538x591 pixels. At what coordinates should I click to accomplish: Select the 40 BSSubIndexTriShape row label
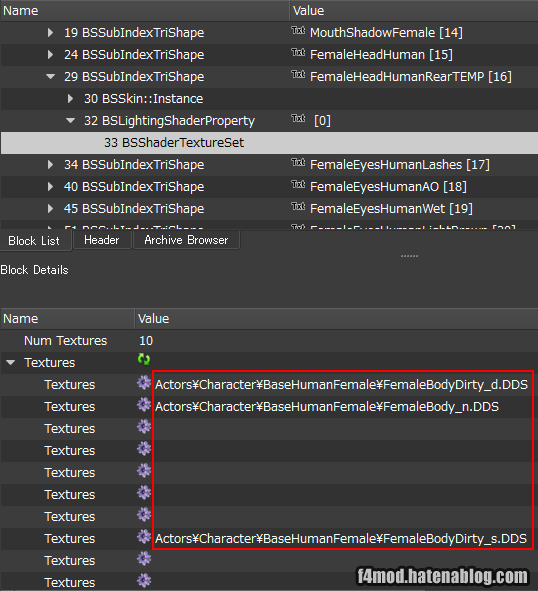(x=134, y=187)
